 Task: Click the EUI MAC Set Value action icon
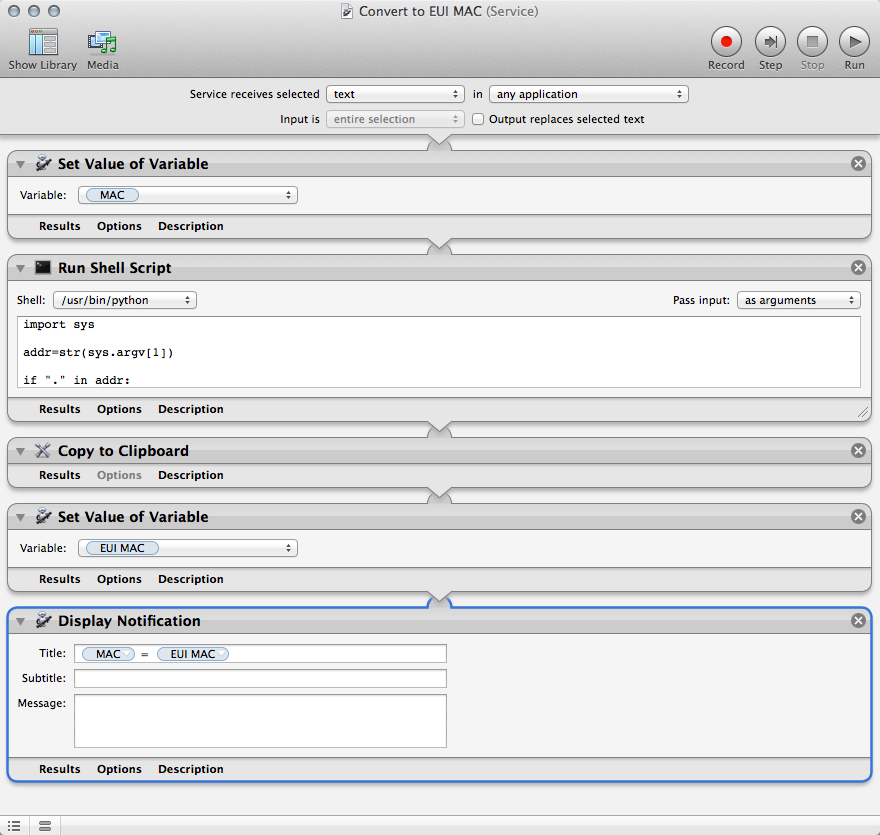[x=43, y=516]
